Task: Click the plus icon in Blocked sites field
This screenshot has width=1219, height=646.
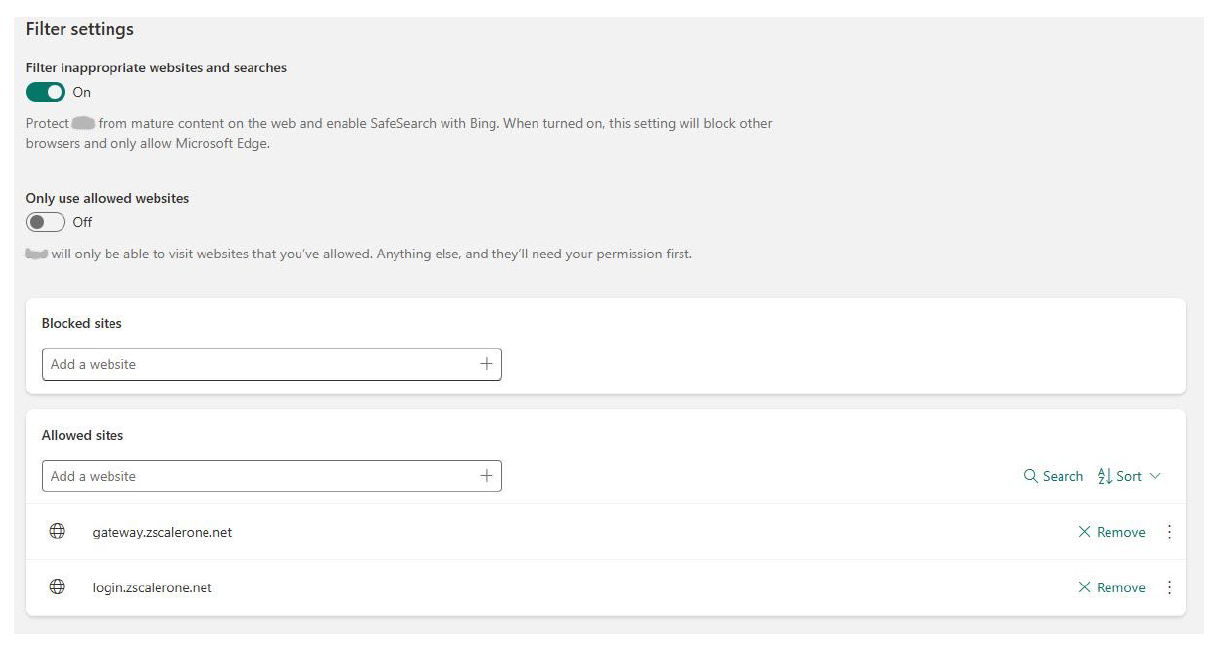Action: pyautogui.click(x=486, y=364)
